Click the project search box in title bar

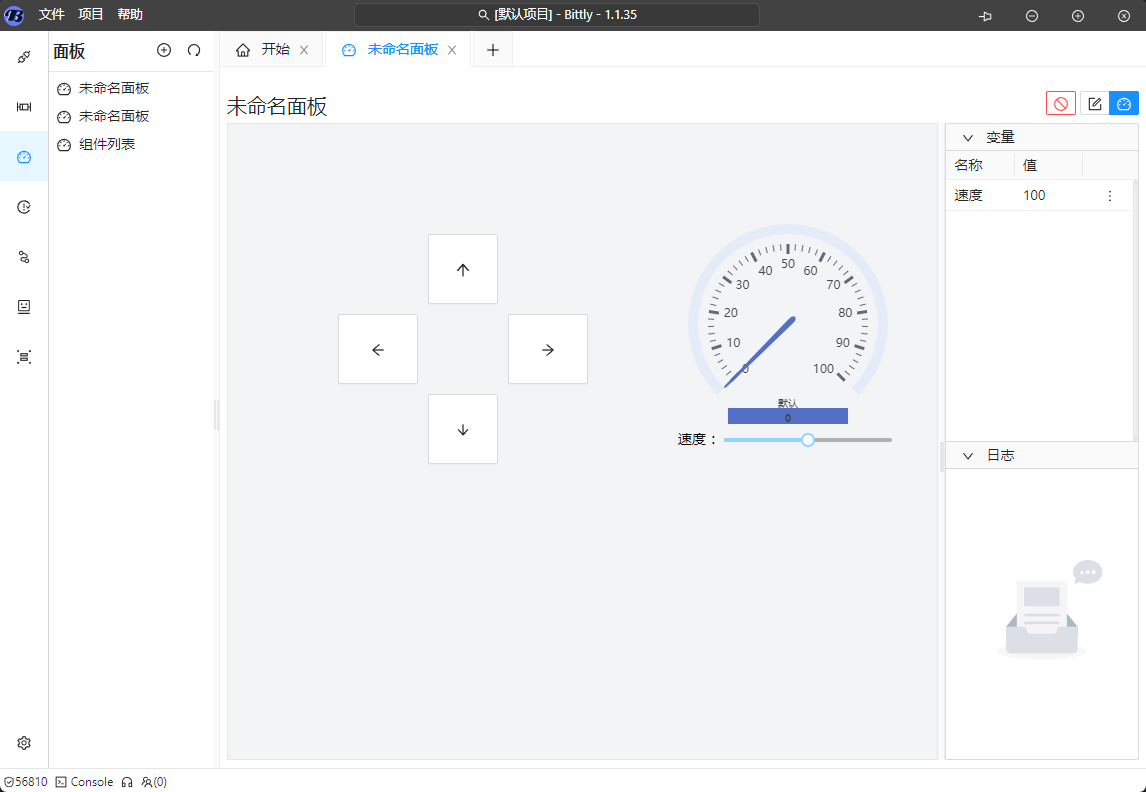(557, 15)
